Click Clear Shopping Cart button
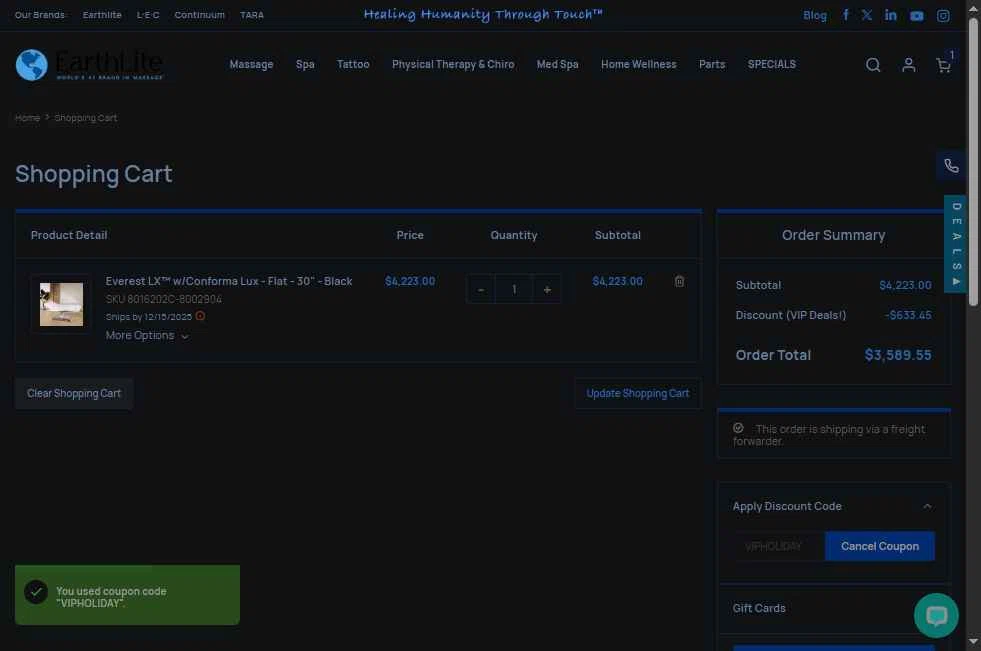981x651 pixels. click(x=74, y=393)
